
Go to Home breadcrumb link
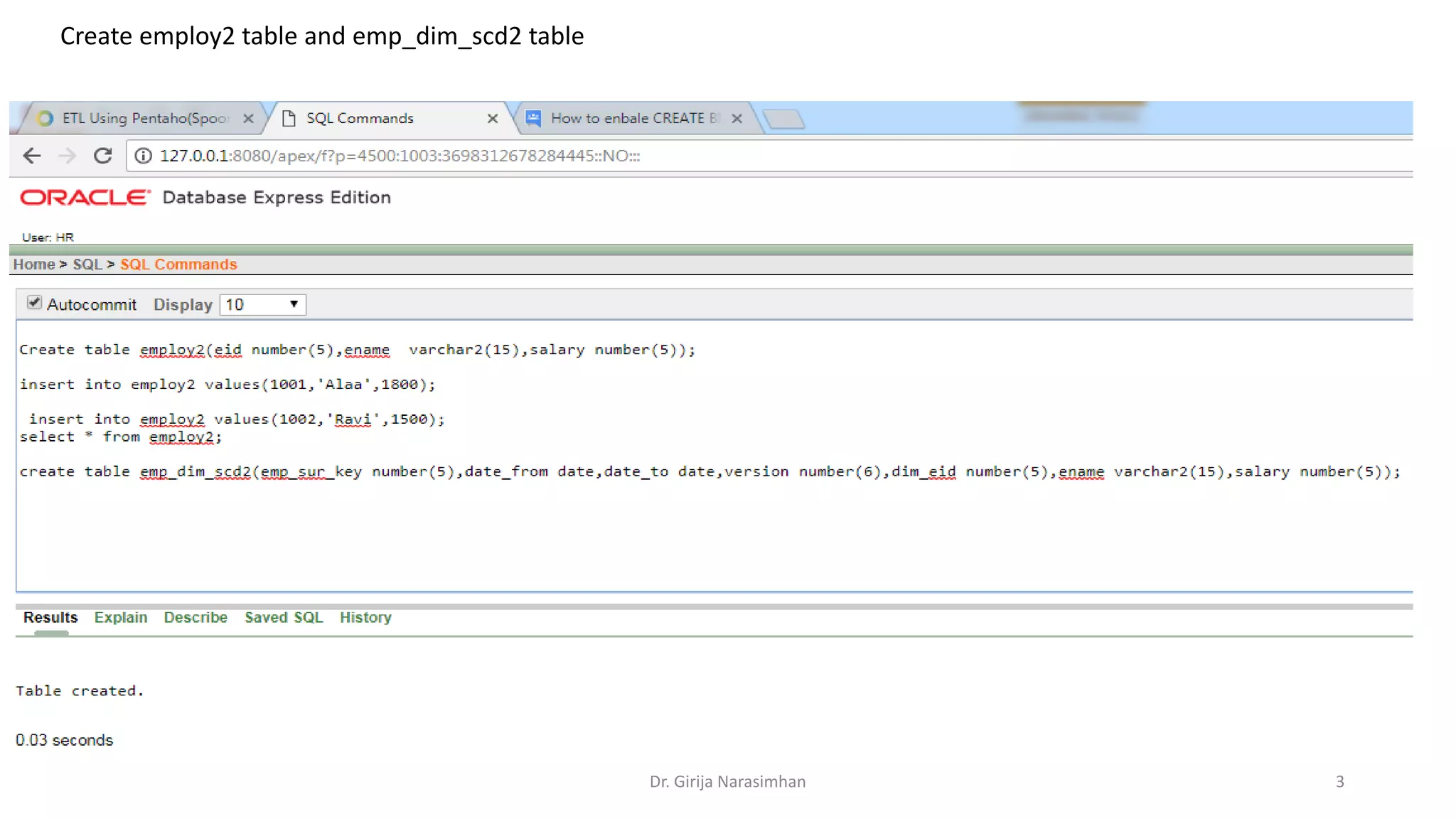tap(33, 264)
